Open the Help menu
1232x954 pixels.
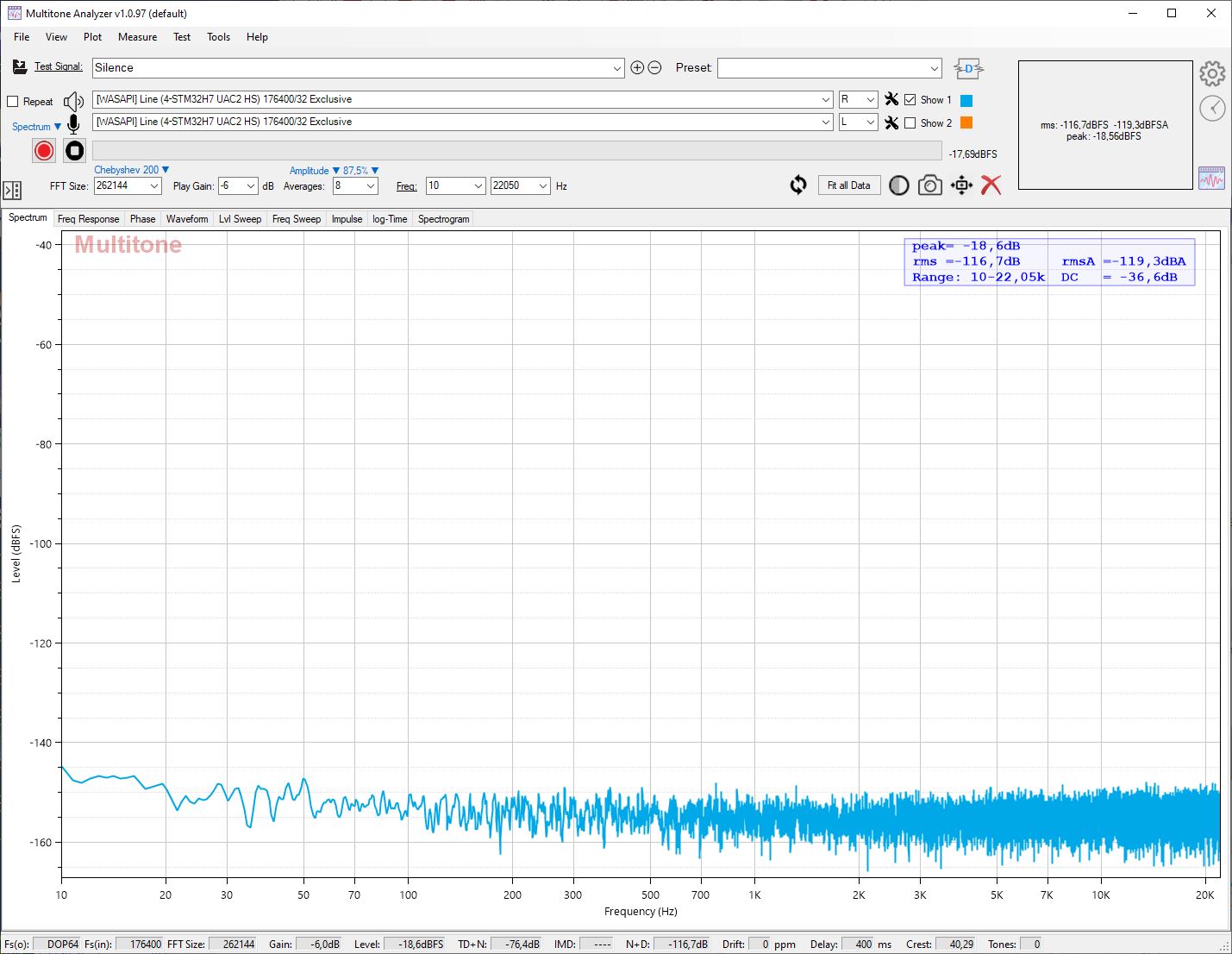point(257,37)
